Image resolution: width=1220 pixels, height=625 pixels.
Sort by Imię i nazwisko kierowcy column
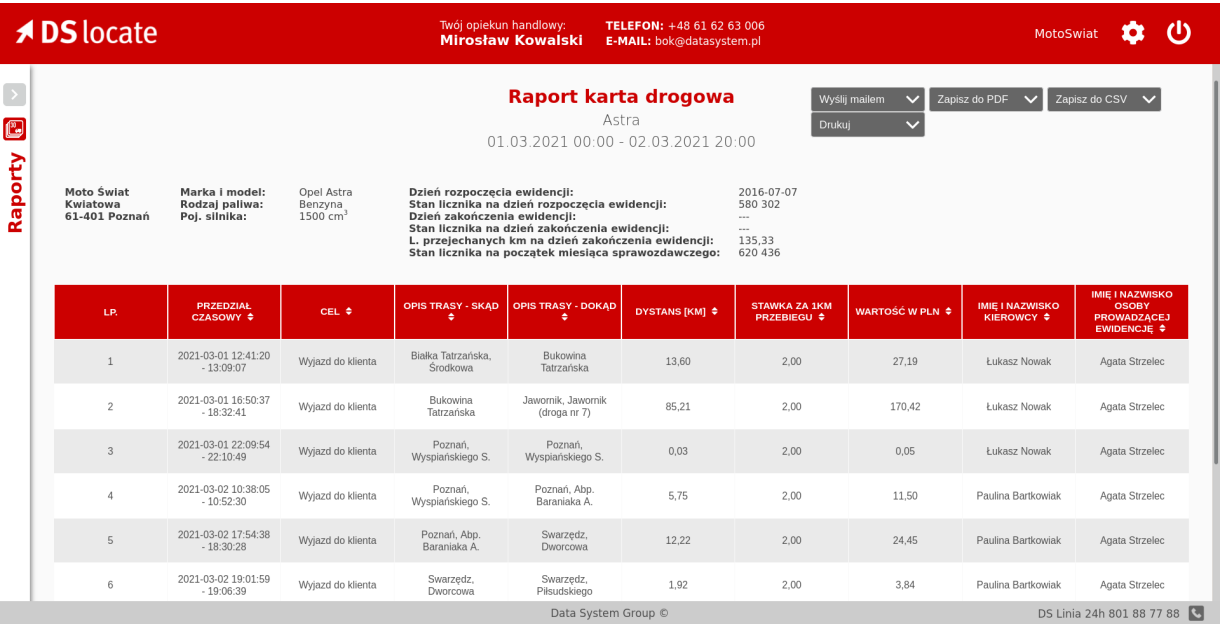click(1018, 312)
